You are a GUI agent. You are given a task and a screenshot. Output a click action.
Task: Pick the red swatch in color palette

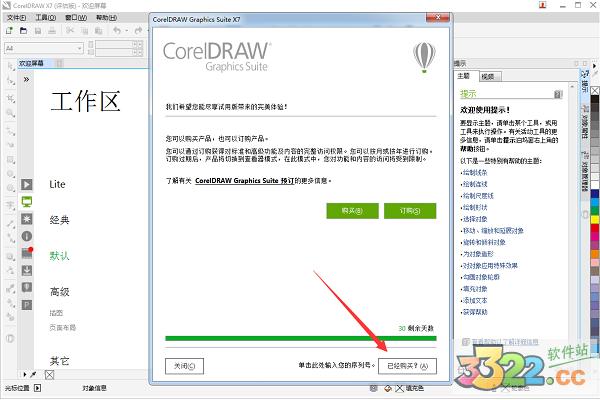pyautogui.click(x=595, y=228)
